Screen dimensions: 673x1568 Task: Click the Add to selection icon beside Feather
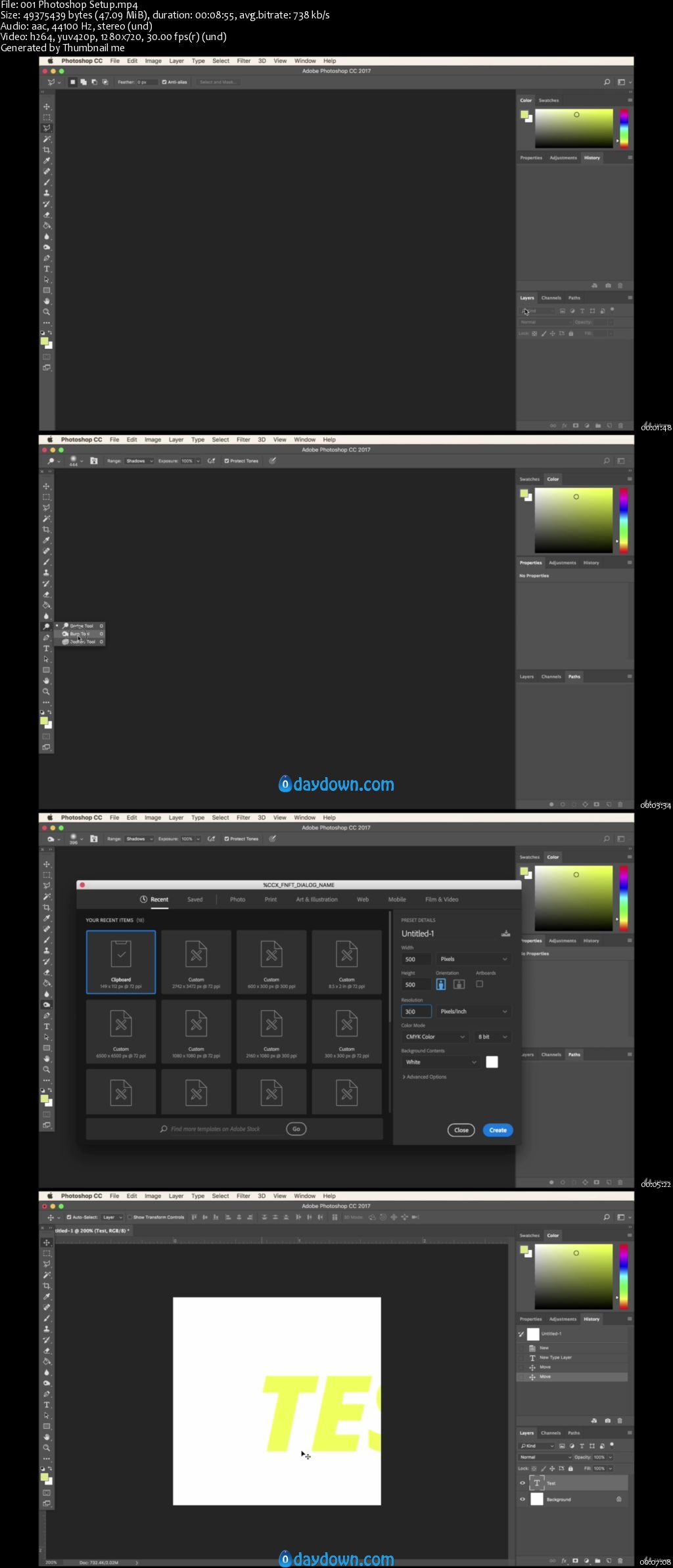(83, 82)
